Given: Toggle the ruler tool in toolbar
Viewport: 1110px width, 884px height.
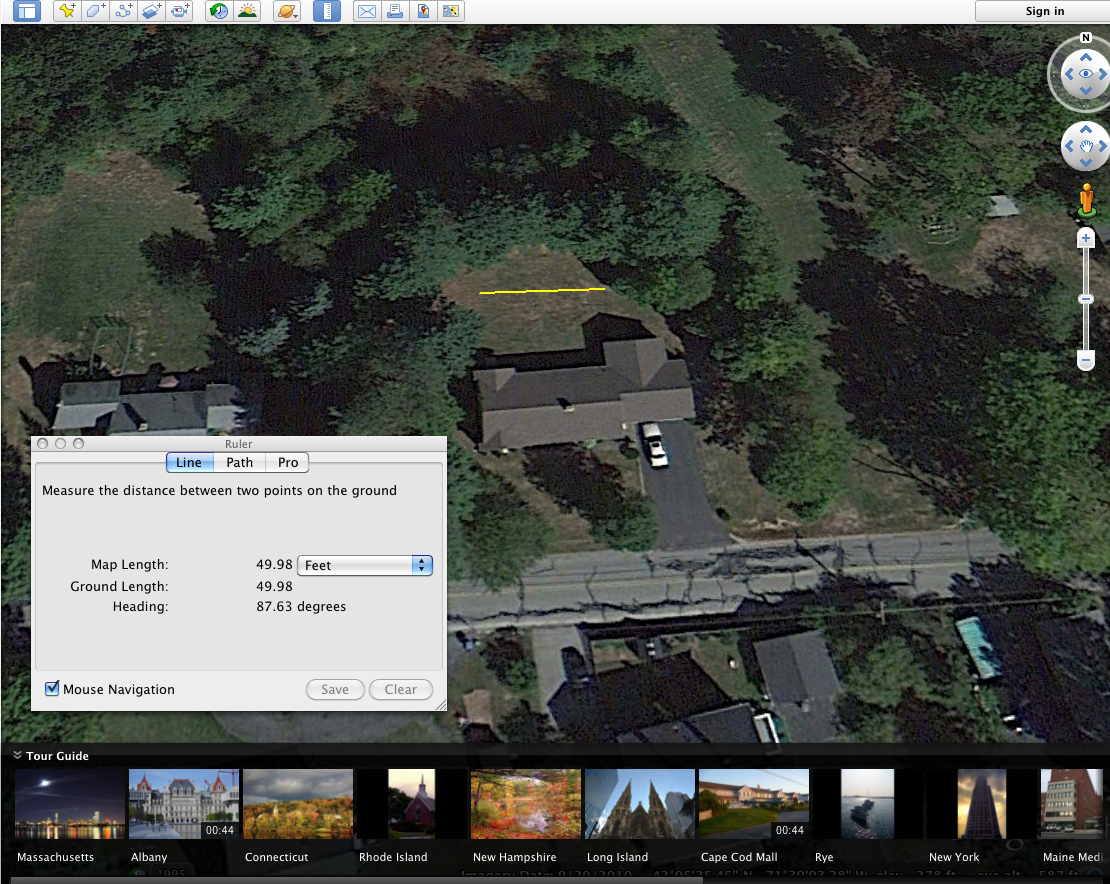Looking at the screenshot, I should [326, 11].
